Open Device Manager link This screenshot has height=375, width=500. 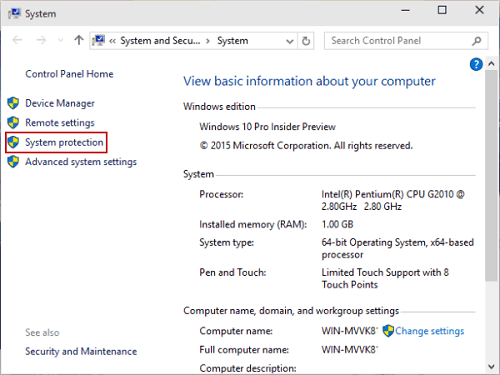click(60, 103)
